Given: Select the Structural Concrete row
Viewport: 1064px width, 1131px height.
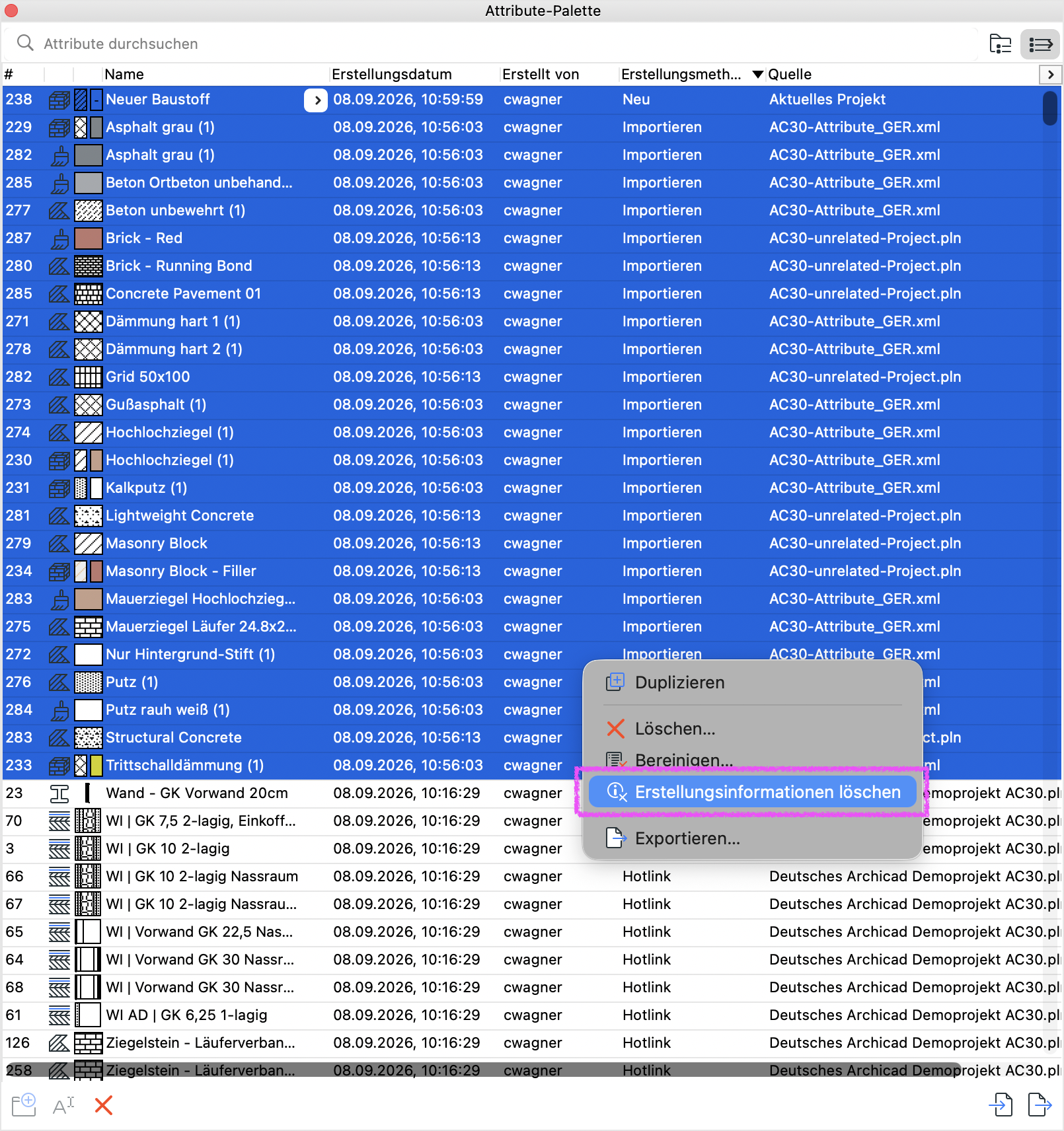Looking at the screenshot, I should click(532, 738).
